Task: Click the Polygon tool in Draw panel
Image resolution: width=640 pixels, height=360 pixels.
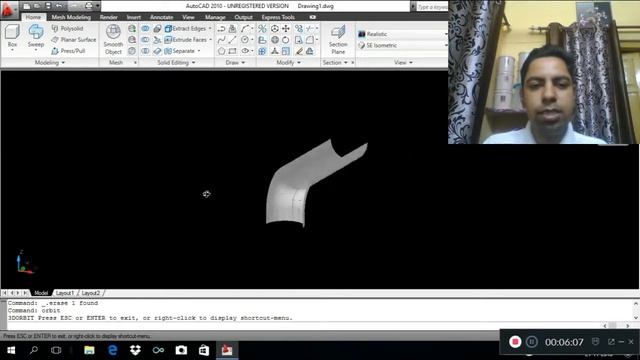Action: tap(221, 51)
